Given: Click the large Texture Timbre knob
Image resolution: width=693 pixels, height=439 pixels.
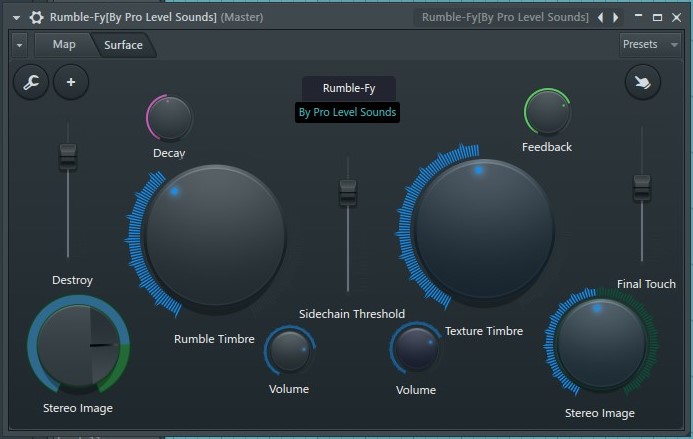Looking at the screenshot, I should click(484, 230).
